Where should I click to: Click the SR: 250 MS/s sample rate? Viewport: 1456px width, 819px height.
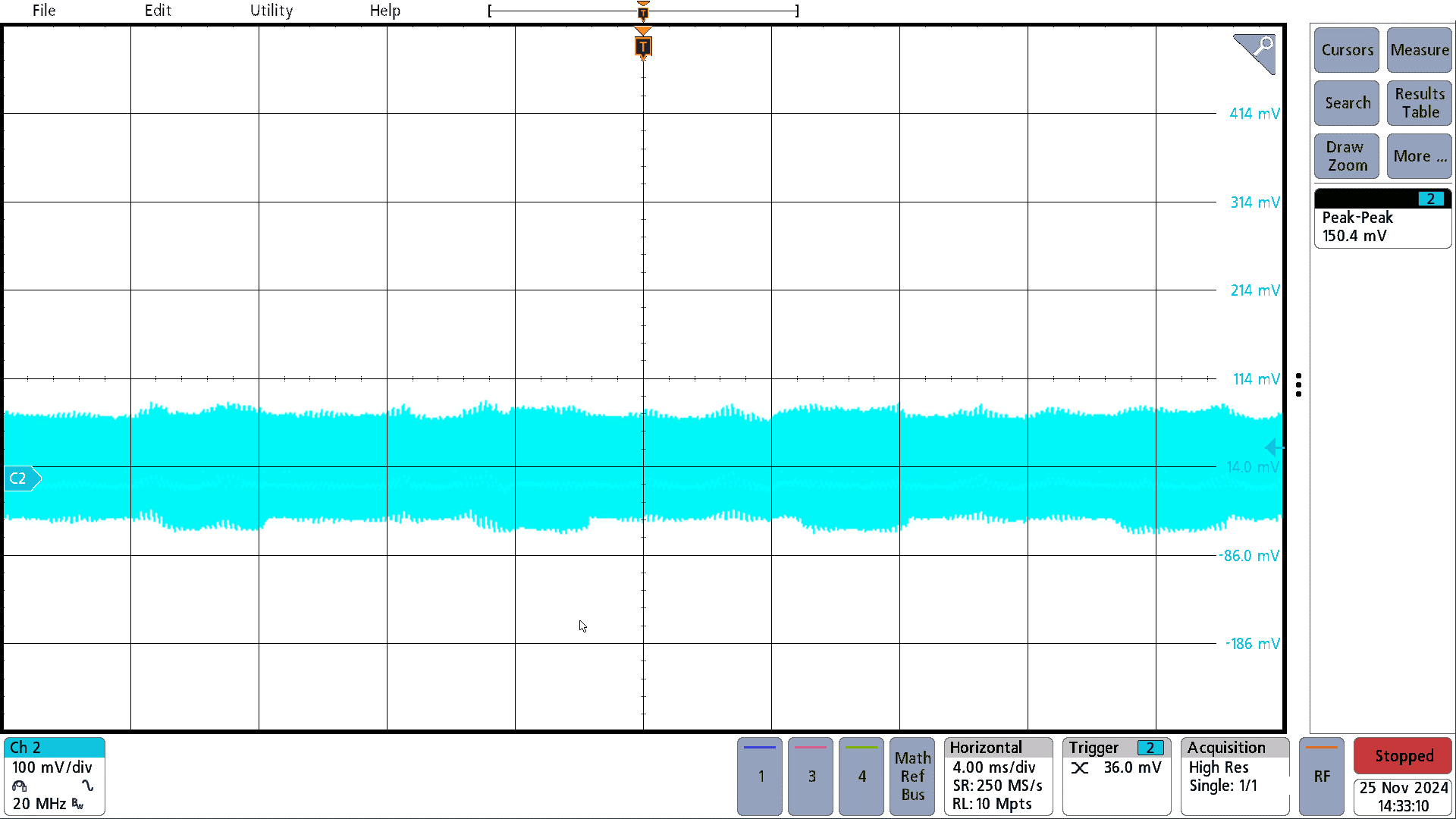pyautogui.click(x=997, y=786)
